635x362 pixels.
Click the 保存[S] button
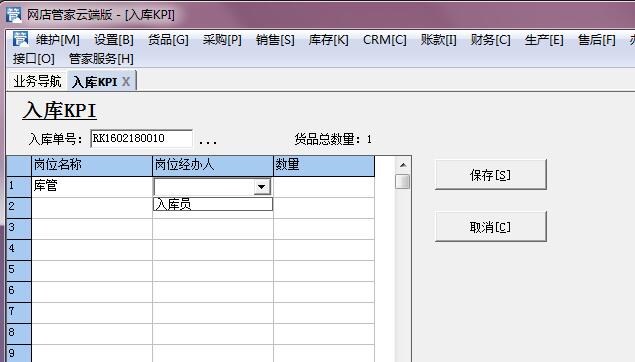tap(490, 175)
